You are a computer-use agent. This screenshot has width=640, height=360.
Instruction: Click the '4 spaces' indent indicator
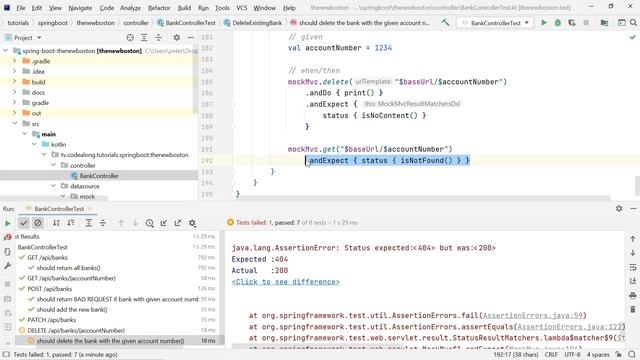point(598,354)
